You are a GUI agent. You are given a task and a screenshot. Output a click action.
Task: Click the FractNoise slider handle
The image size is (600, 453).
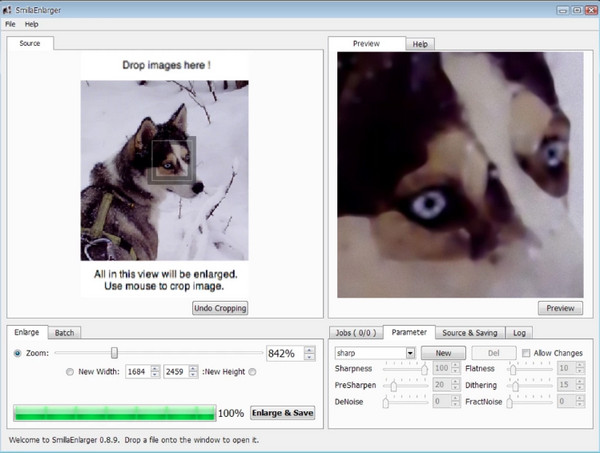click(509, 402)
